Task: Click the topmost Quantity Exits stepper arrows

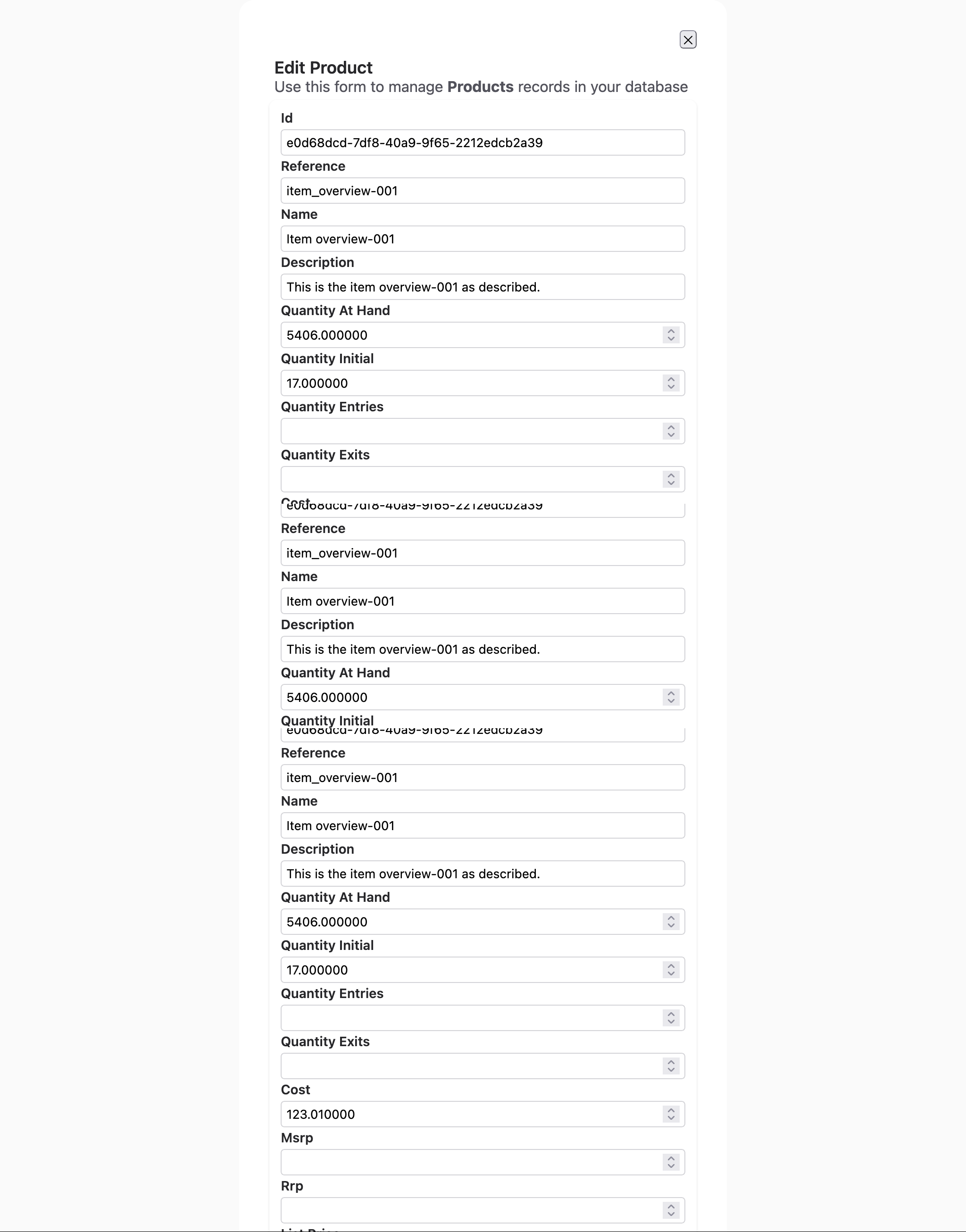Action: [671, 479]
